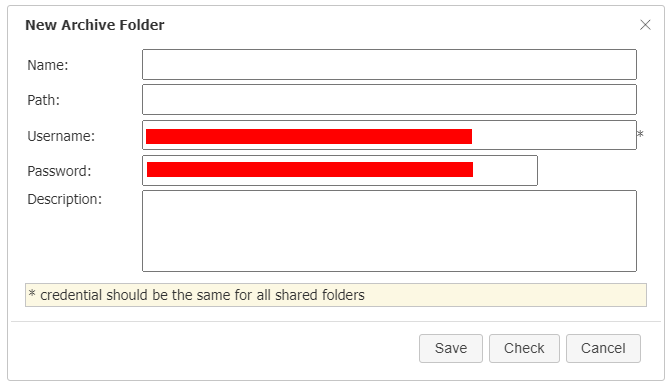
Task: Click the Description: label
Action: click(x=65, y=199)
